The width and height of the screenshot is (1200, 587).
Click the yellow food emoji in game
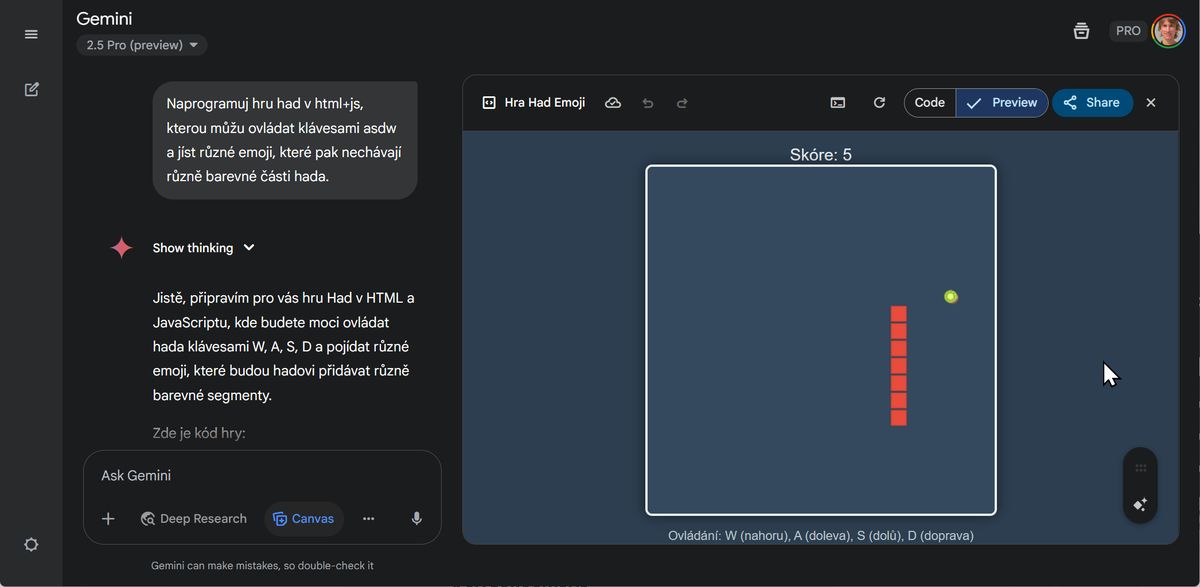coord(950,296)
